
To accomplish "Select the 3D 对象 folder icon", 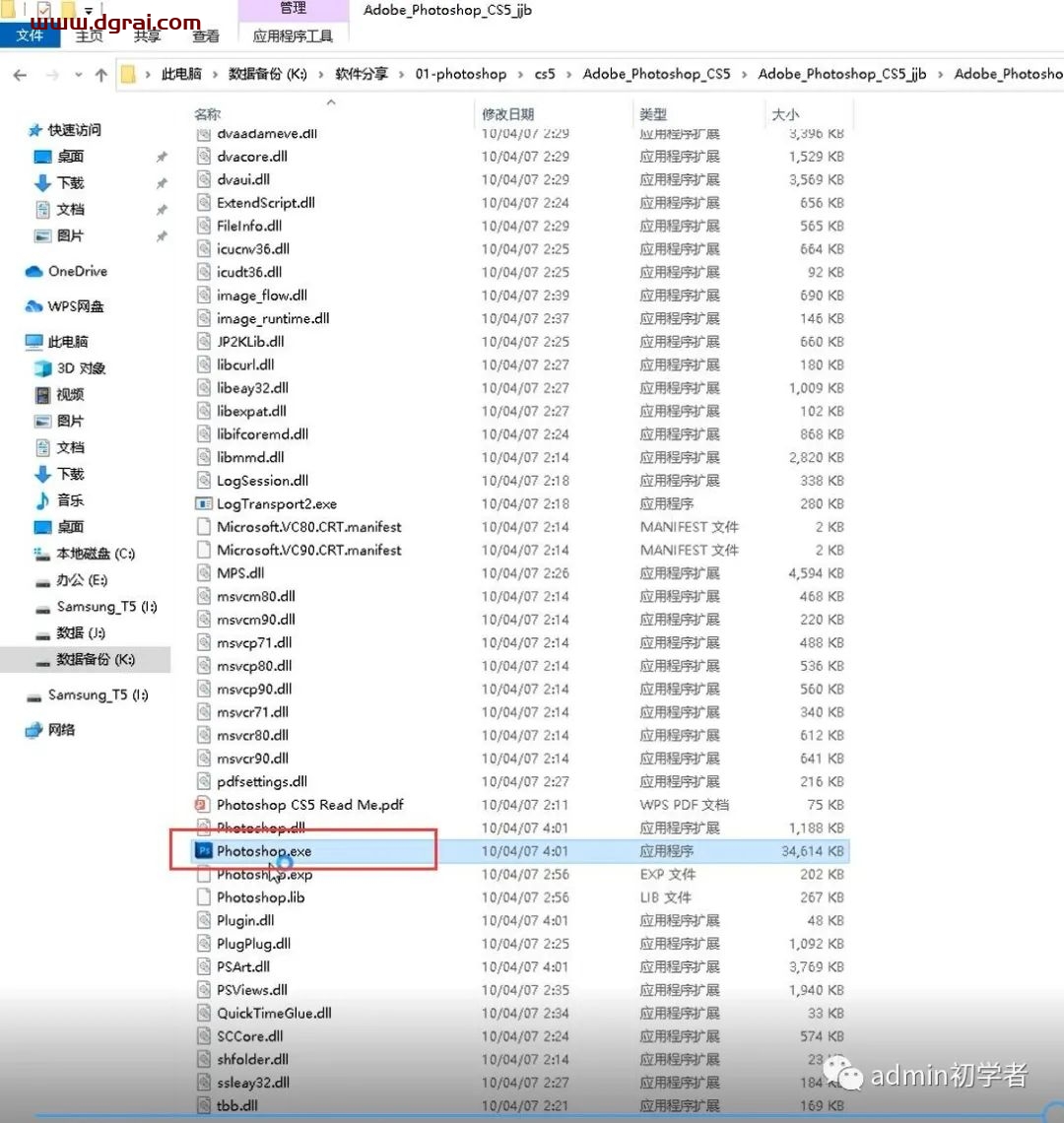I will (42, 368).
